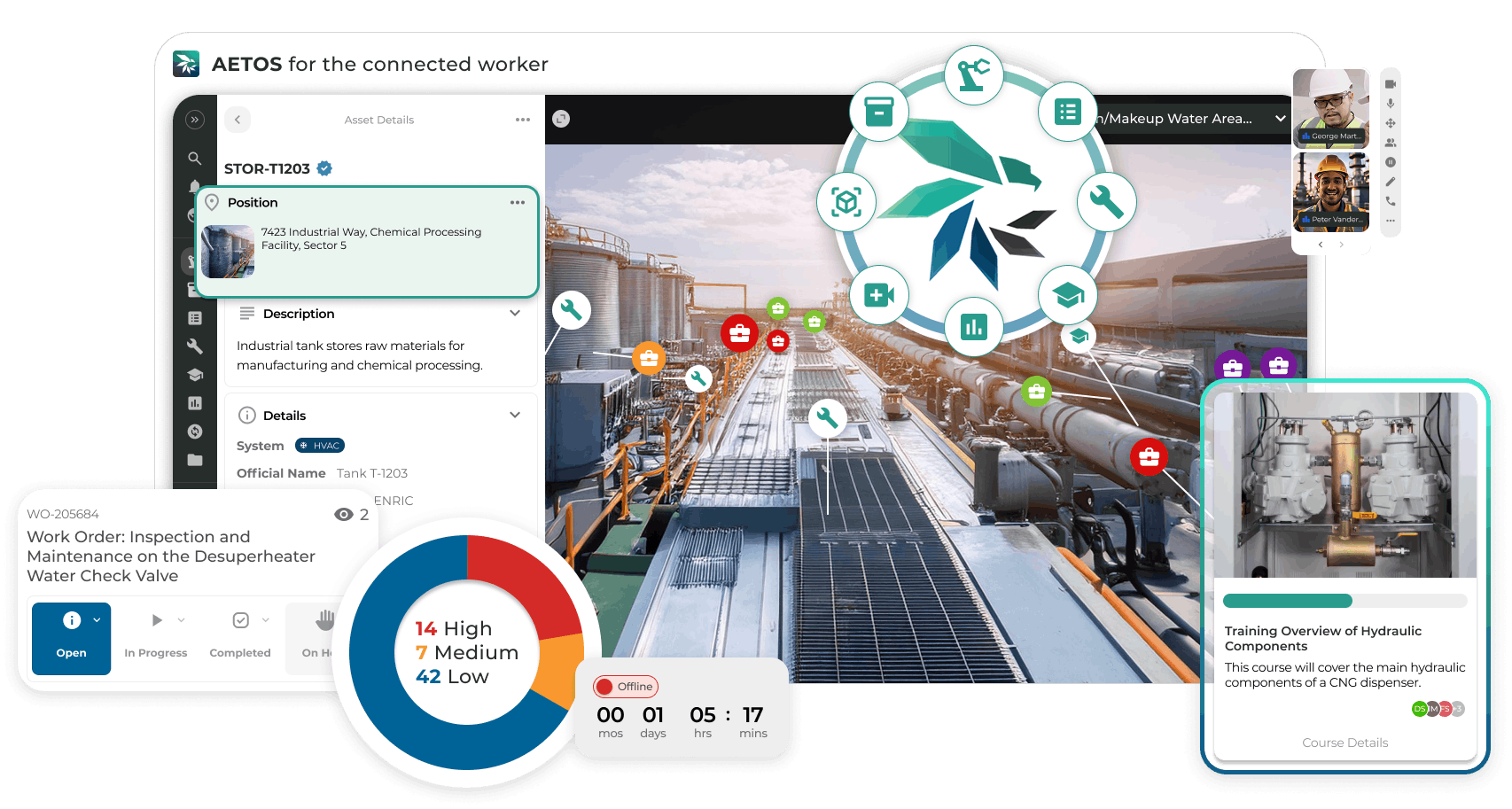Select the Open status tab
This screenshot has height=809, width=1512.
pos(72,639)
